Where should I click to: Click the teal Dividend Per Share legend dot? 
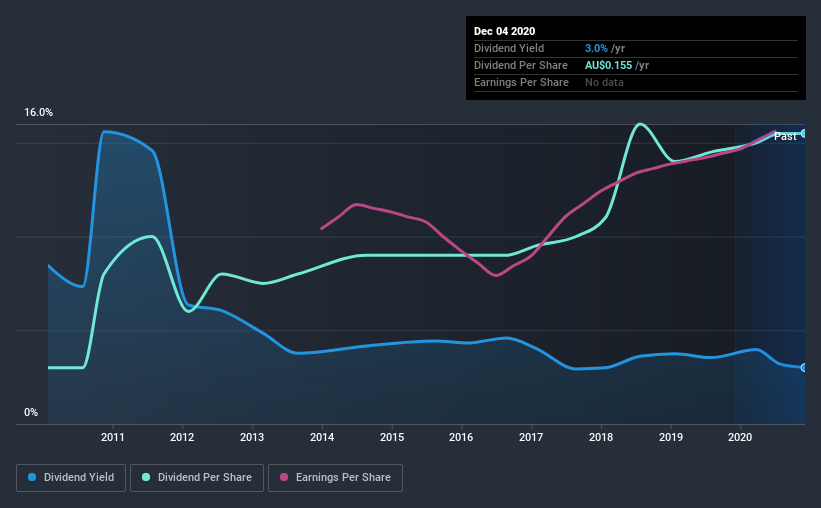point(146,477)
